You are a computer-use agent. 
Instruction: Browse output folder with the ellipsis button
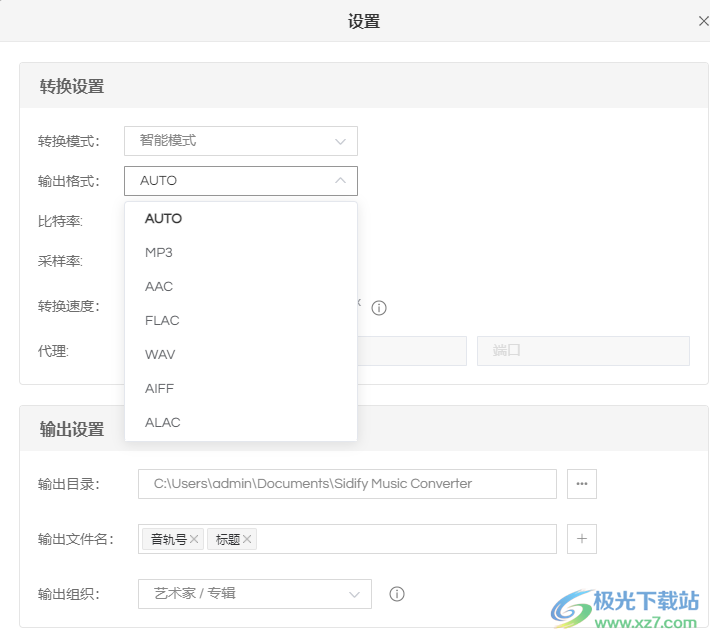(582, 484)
